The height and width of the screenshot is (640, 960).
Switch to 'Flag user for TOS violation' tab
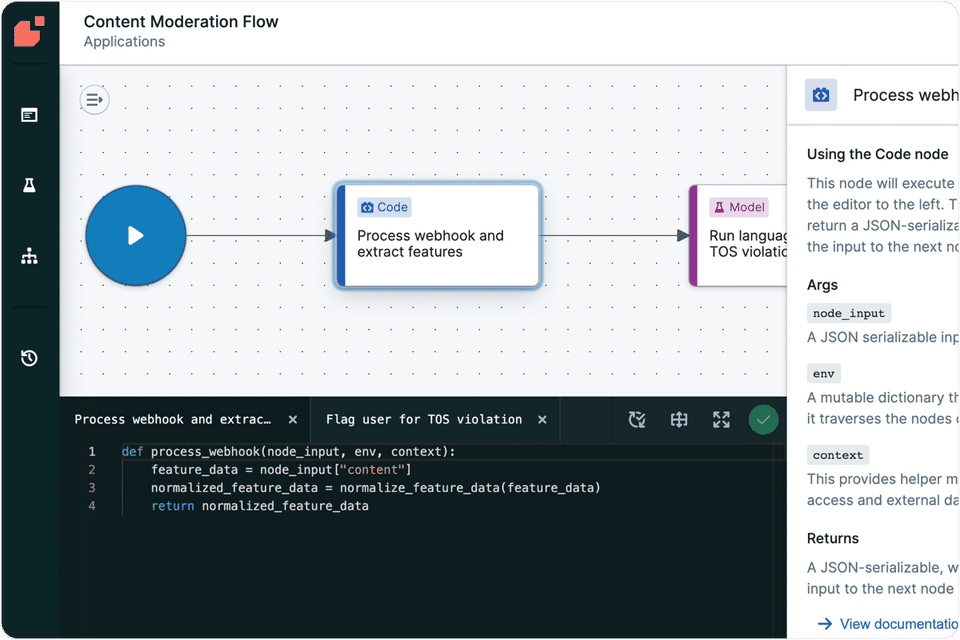(x=424, y=420)
